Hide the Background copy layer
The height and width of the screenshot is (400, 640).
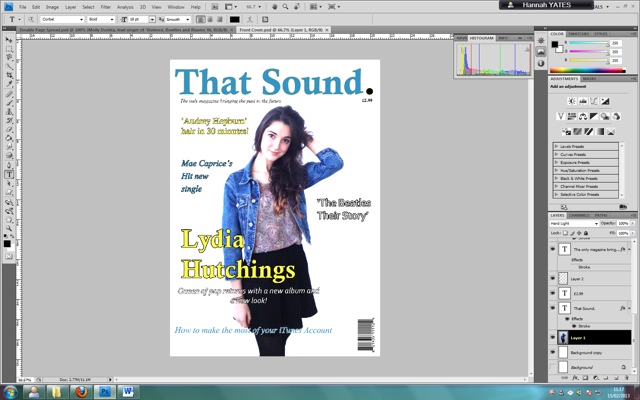(x=553, y=352)
